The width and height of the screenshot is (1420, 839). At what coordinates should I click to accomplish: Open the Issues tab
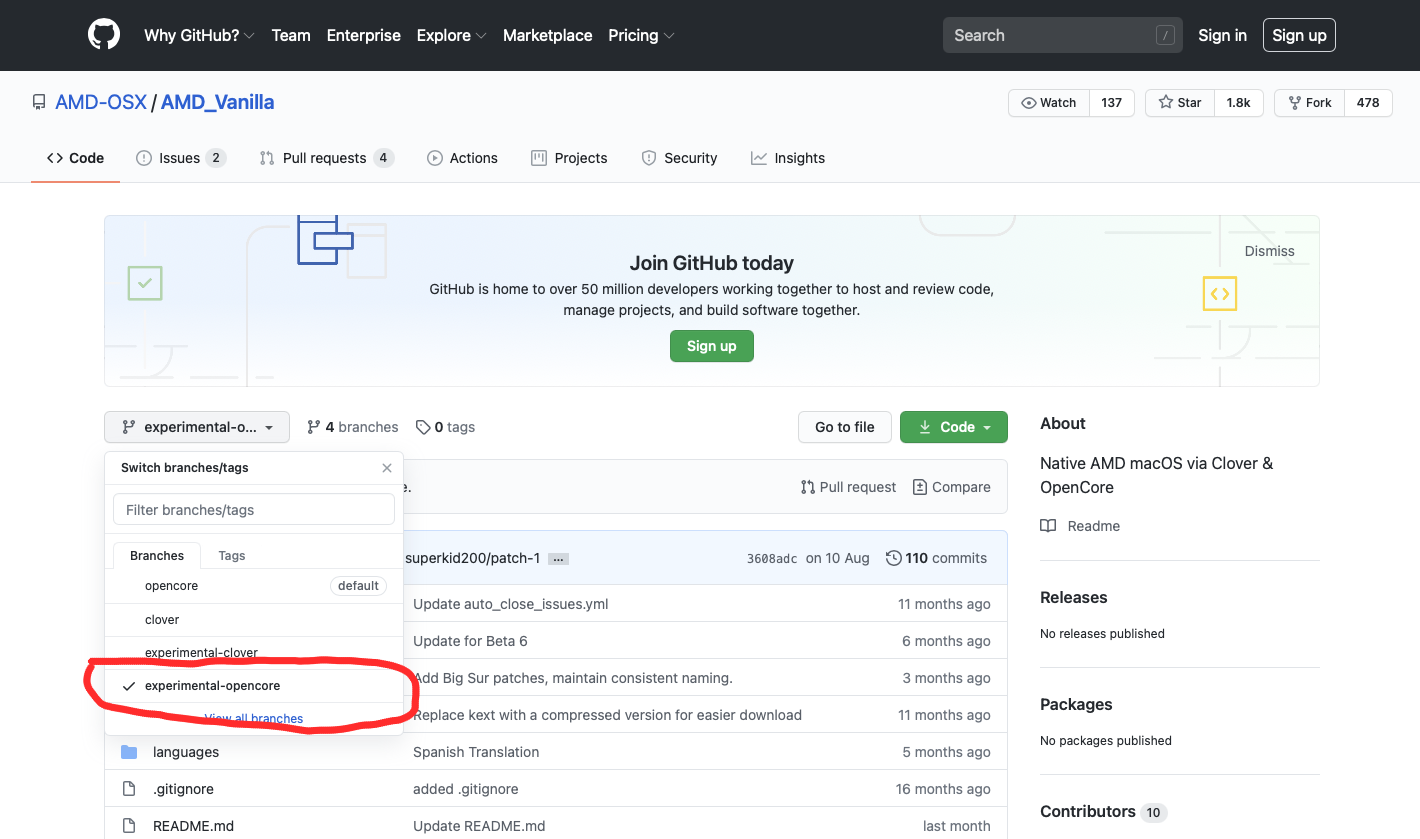(181, 158)
